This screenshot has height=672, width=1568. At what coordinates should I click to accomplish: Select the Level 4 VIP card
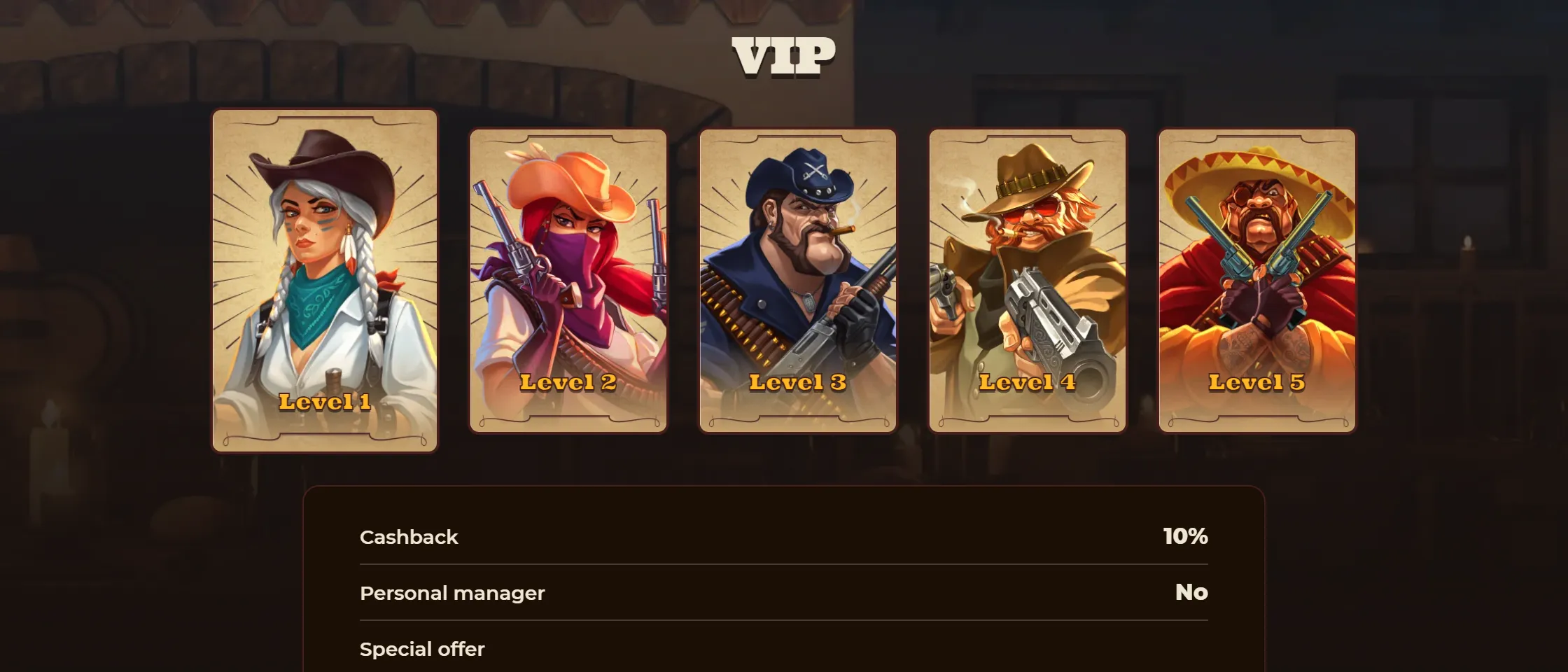coord(1028,281)
